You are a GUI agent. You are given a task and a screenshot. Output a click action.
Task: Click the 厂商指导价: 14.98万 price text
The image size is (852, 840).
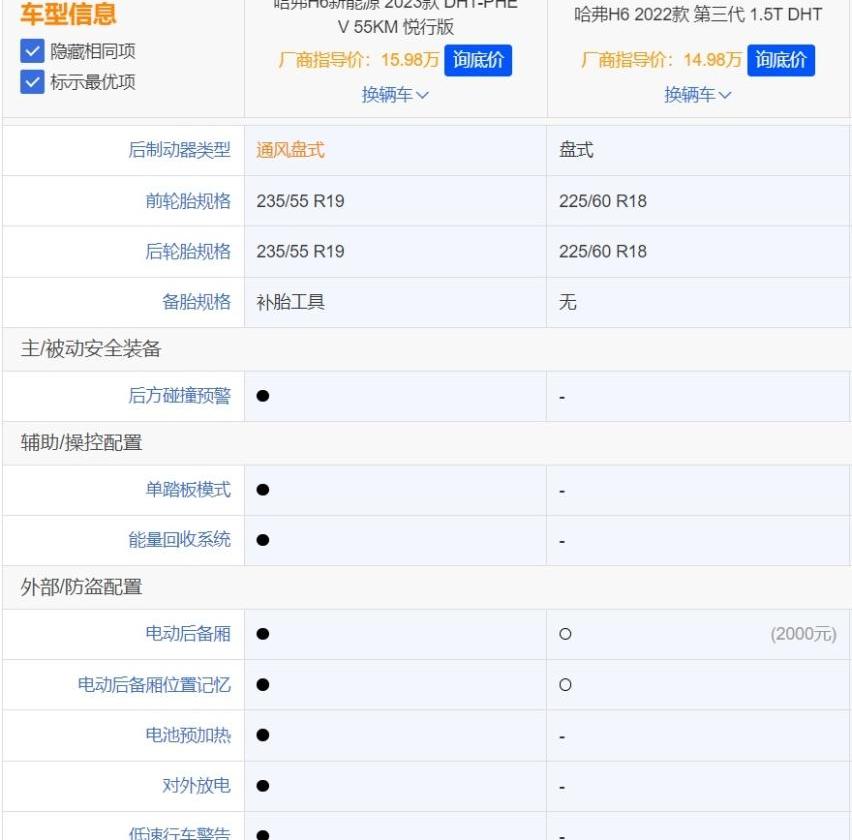click(661, 60)
